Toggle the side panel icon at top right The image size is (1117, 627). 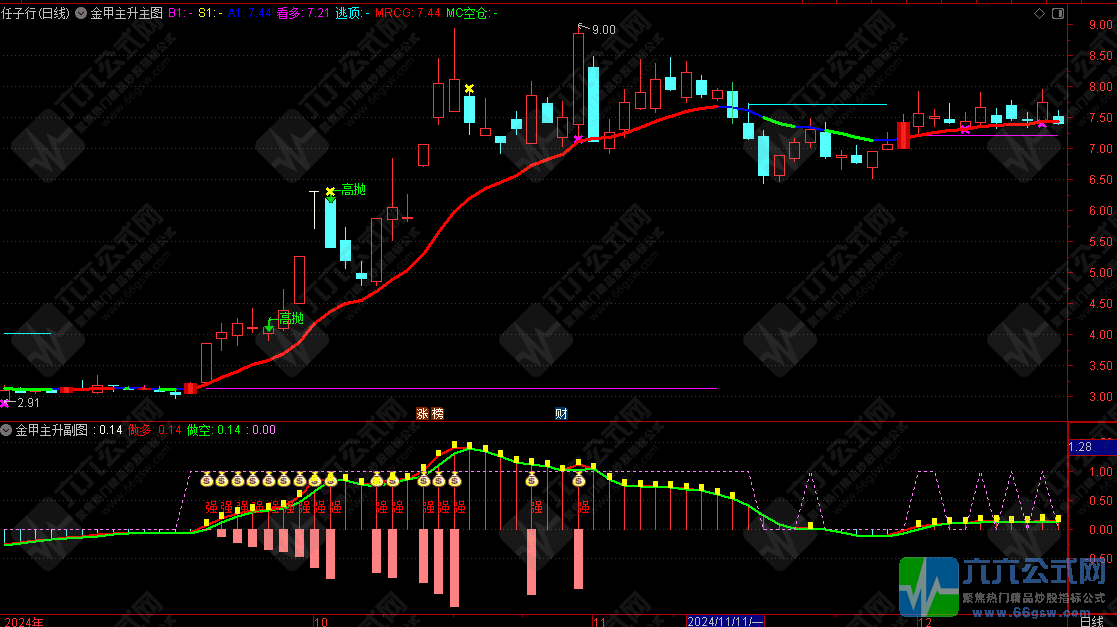click(x=1056, y=13)
